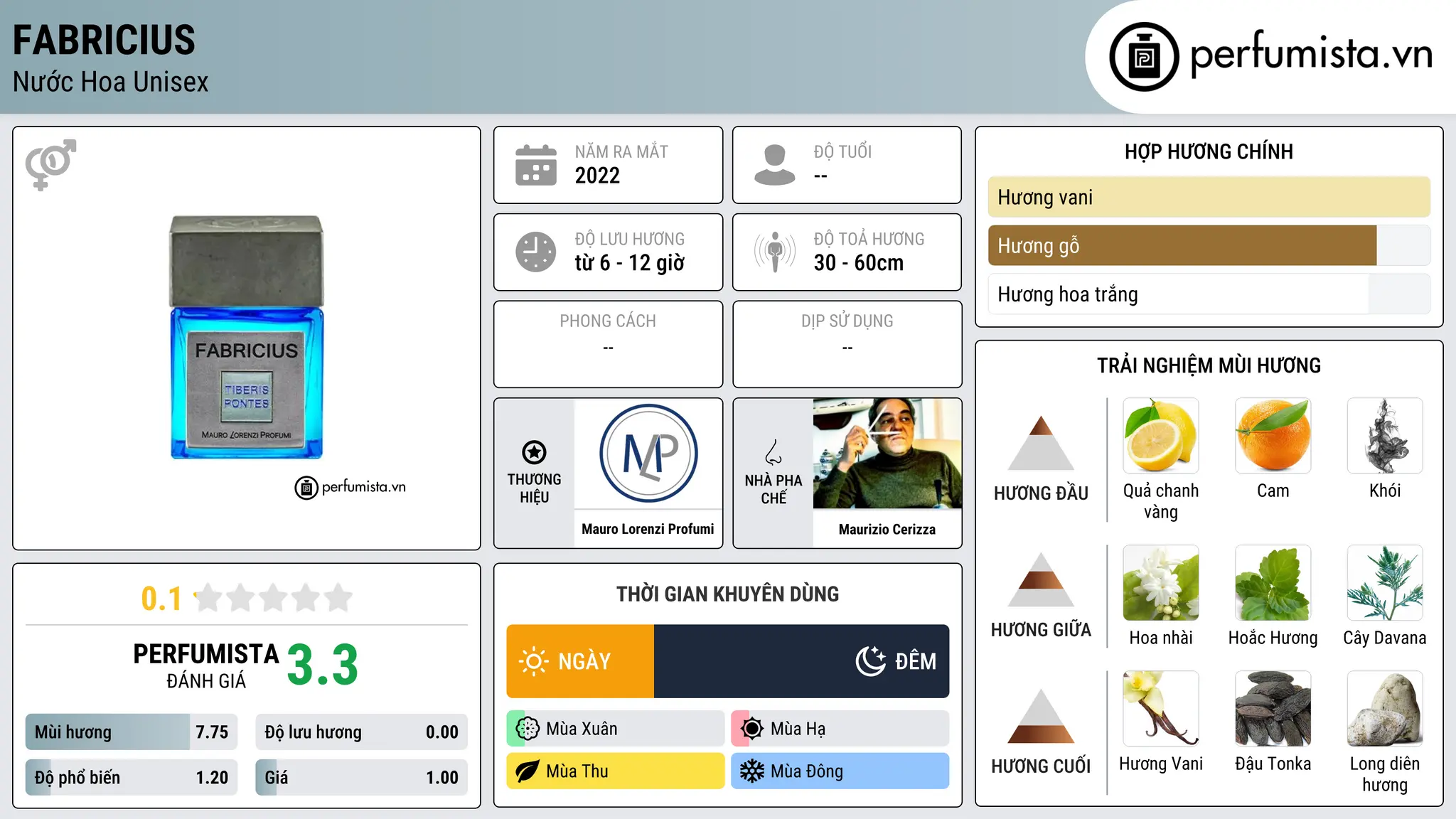Click the Hương giữa pyramid icon
1456x819 pixels.
(1041, 579)
